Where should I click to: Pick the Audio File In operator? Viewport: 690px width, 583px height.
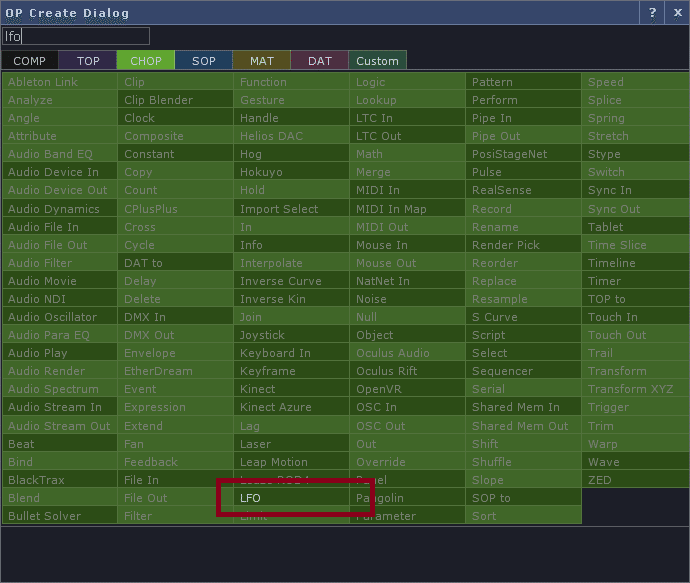click(x=60, y=227)
